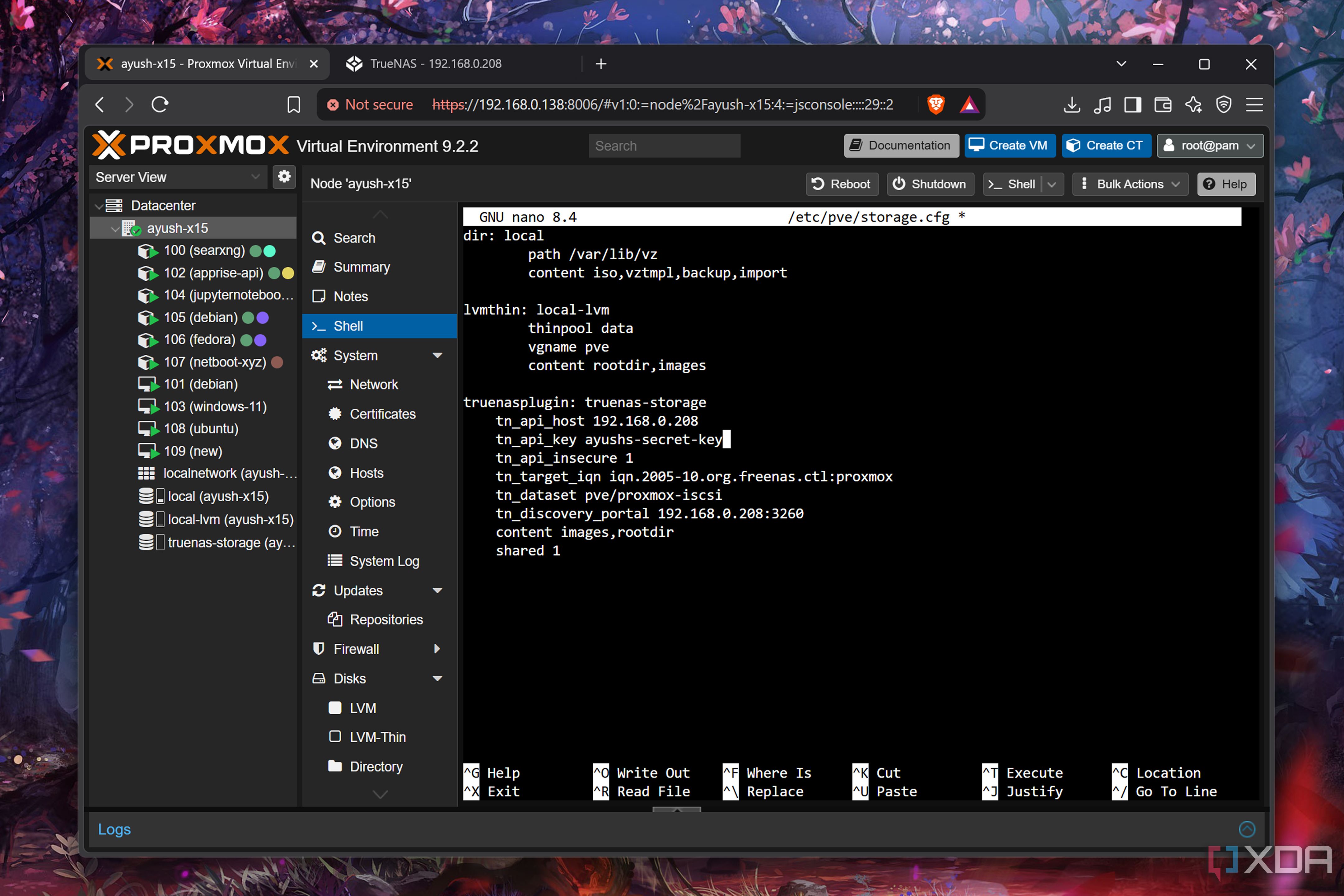
Task: Open the Brave Wallet icon
Action: coord(1163,105)
